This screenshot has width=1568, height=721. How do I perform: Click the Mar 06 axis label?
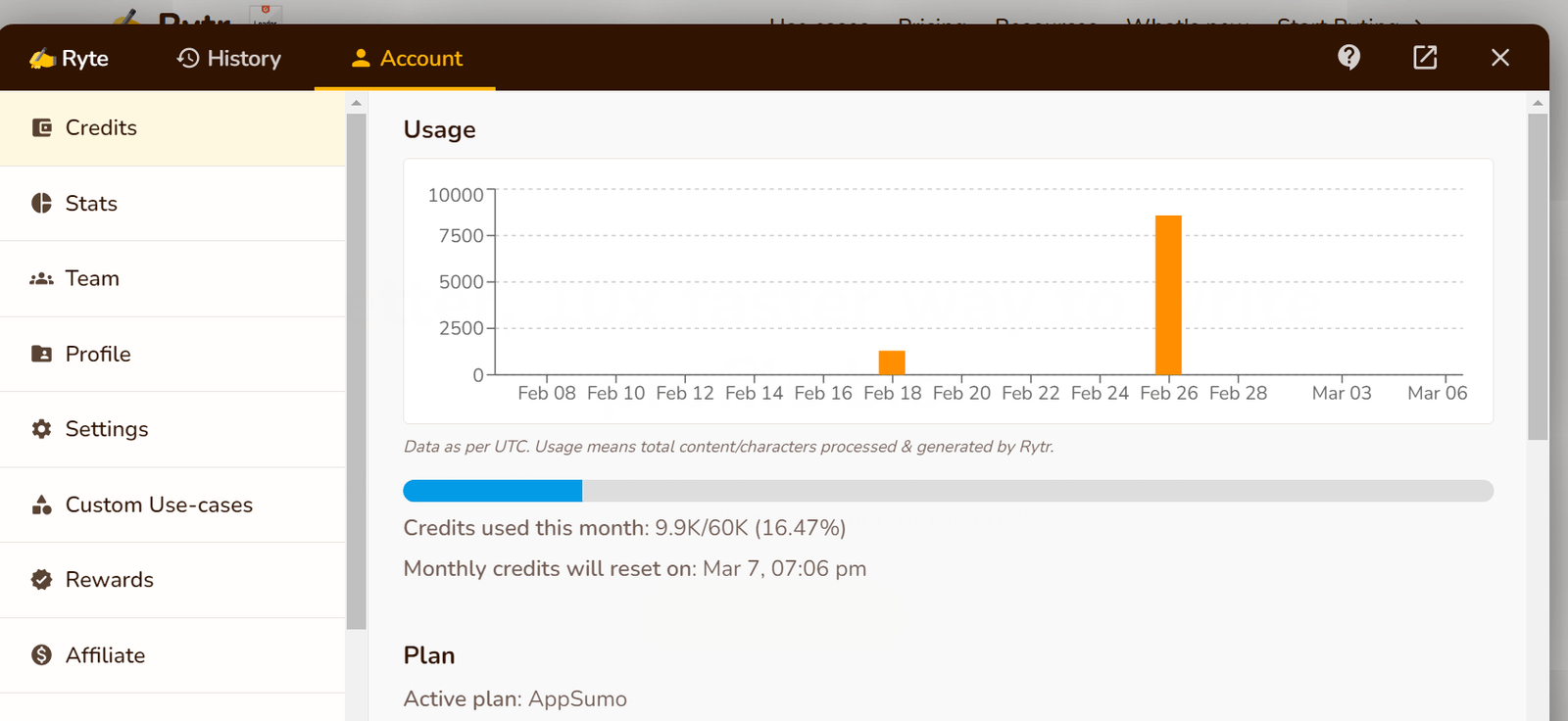1438,393
